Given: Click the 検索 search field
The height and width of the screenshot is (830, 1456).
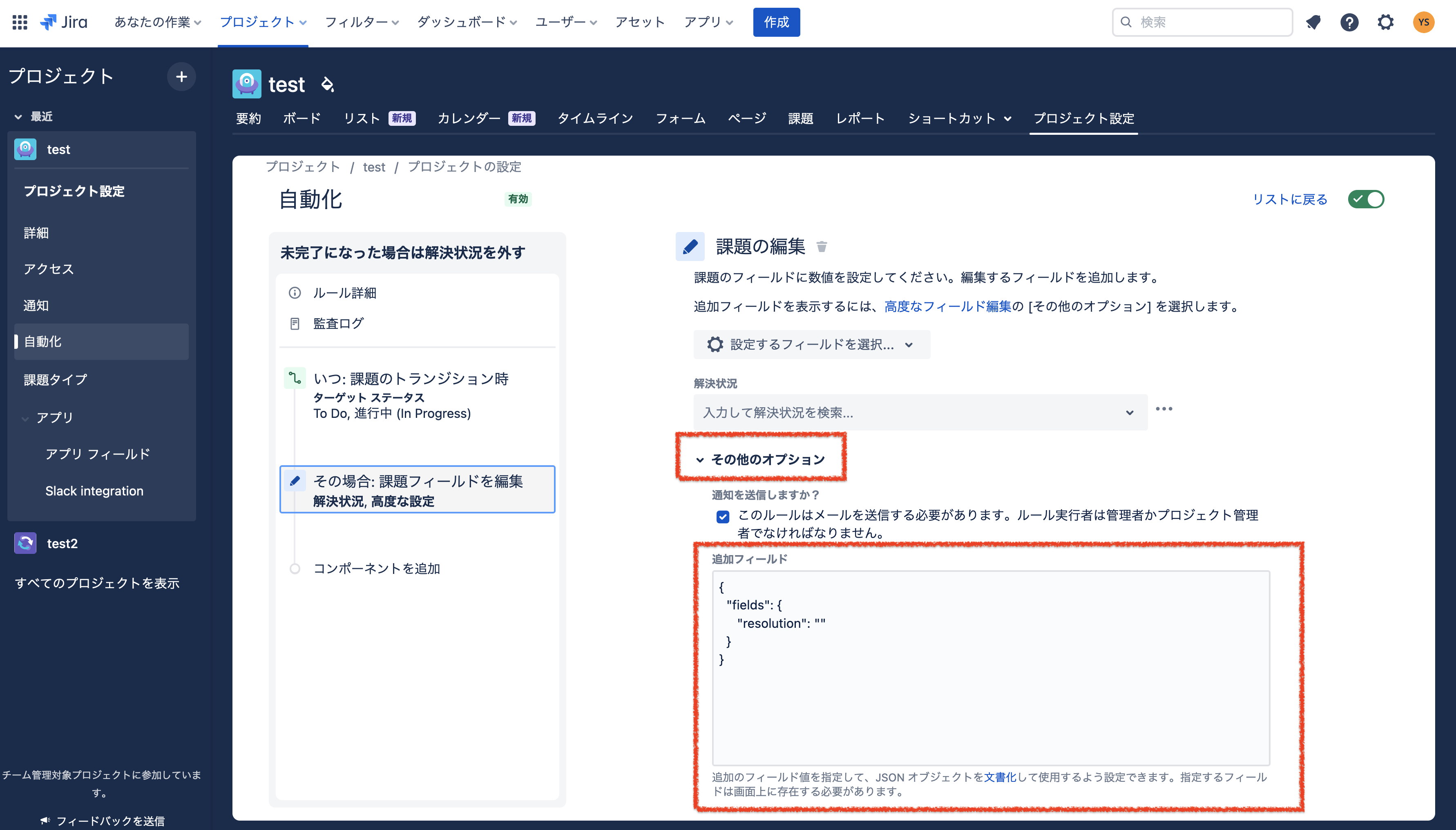Looking at the screenshot, I should [x=1202, y=22].
